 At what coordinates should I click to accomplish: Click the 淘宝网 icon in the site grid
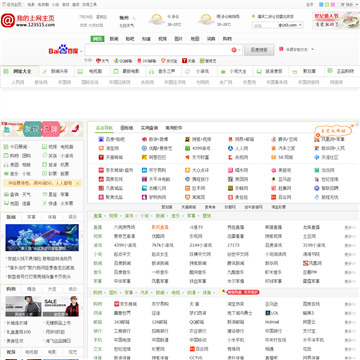[101, 148]
